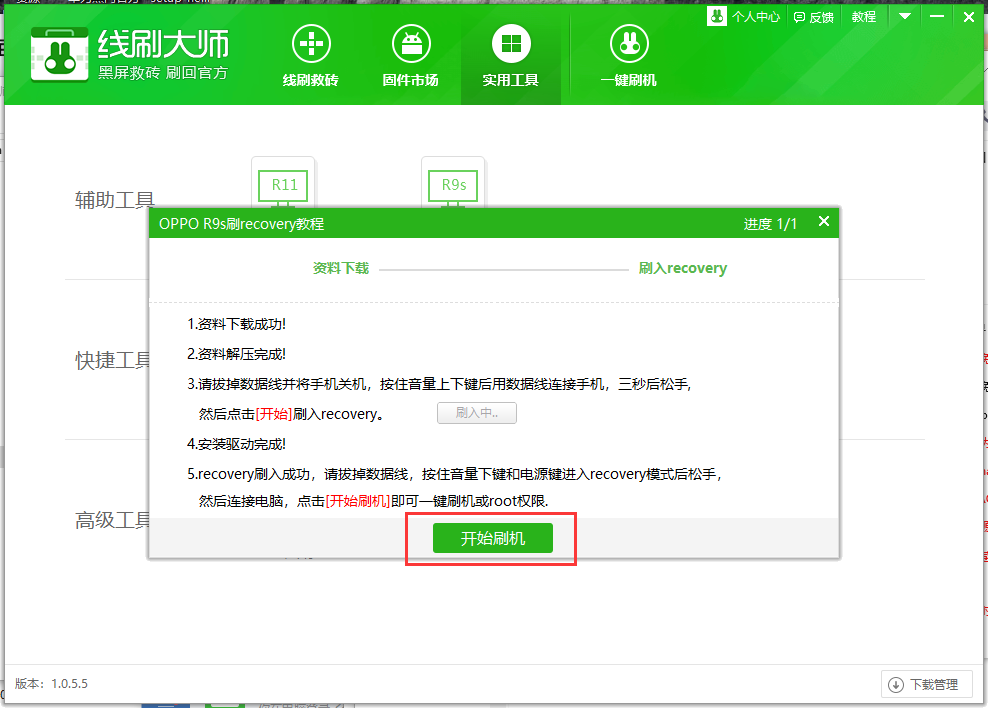Click the 下载管理 download arrow icon
Image resolution: width=988 pixels, height=708 pixels.
pyautogui.click(x=895, y=685)
